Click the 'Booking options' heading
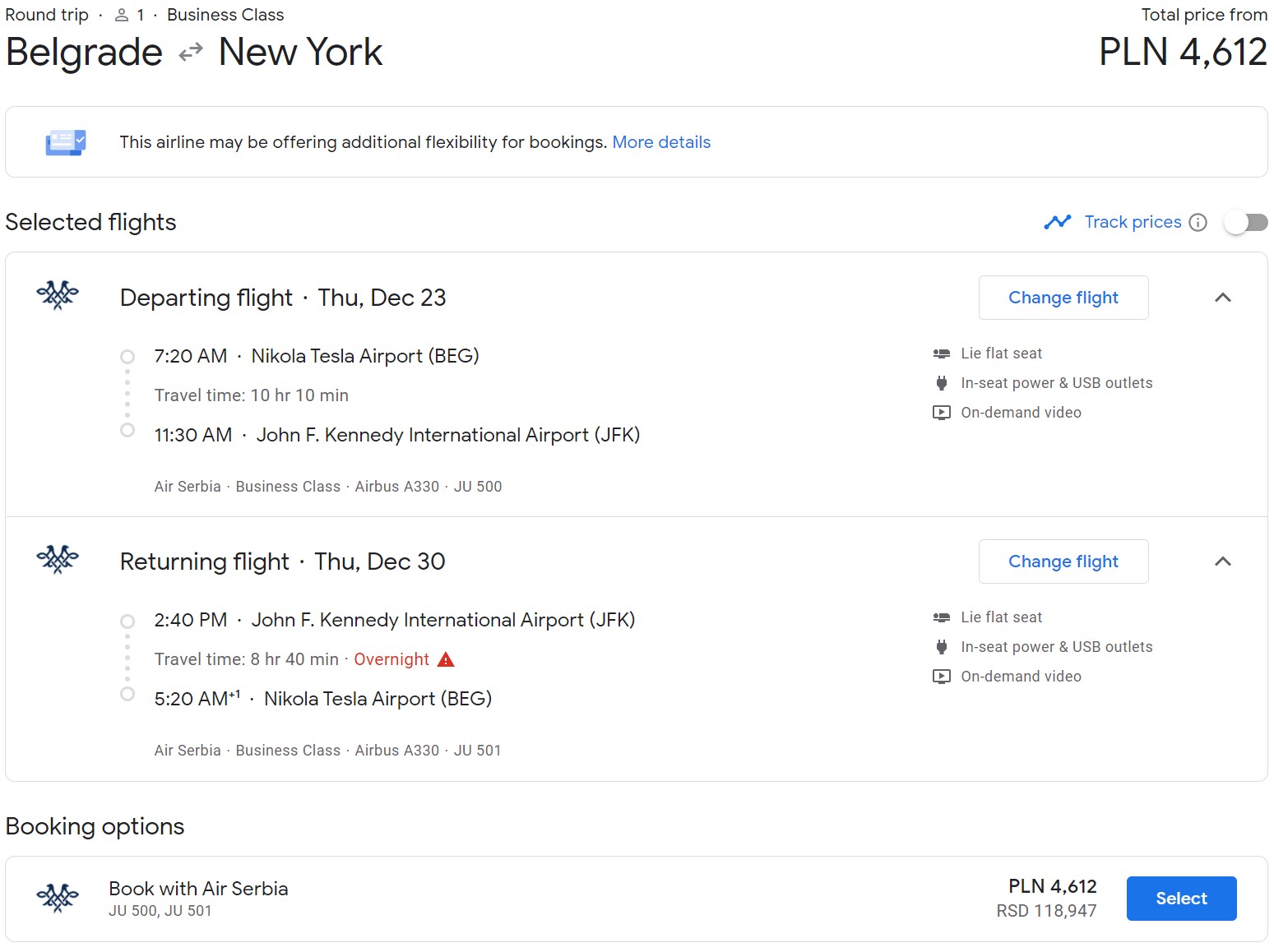This screenshot has width=1274, height=952. (x=95, y=826)
